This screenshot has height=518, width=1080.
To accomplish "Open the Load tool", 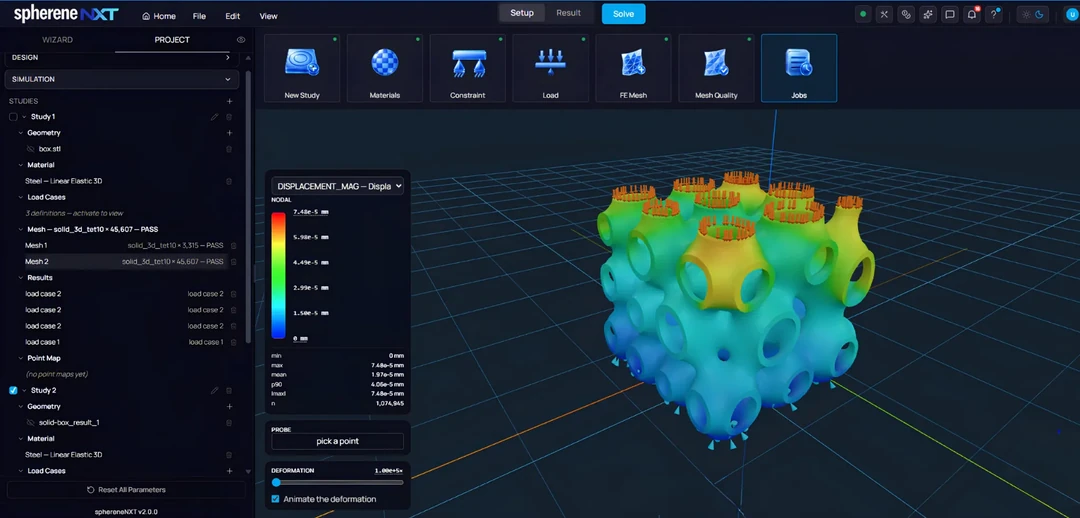I will tap(550, 68).
